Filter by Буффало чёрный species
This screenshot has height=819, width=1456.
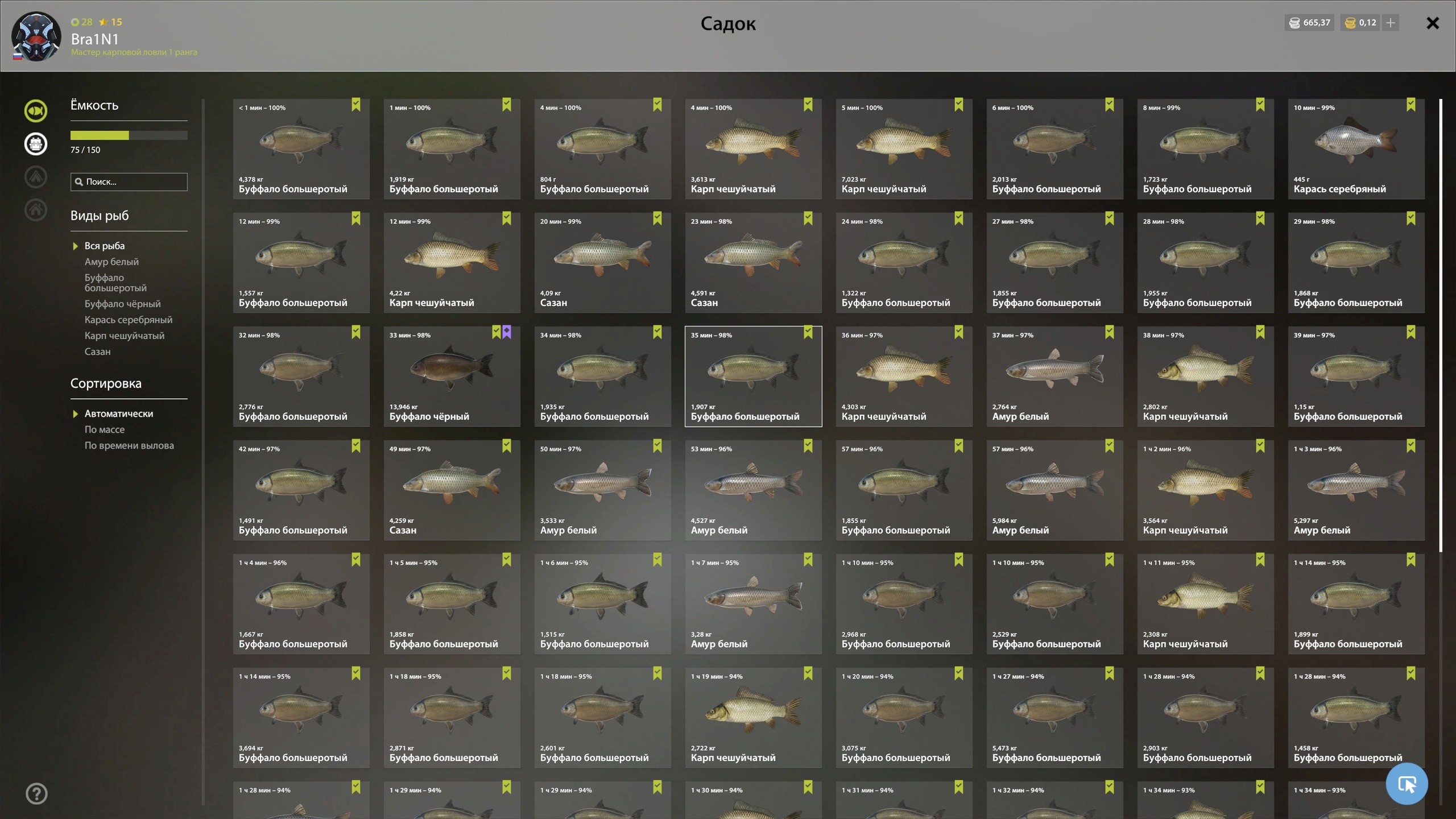point(122,304)
